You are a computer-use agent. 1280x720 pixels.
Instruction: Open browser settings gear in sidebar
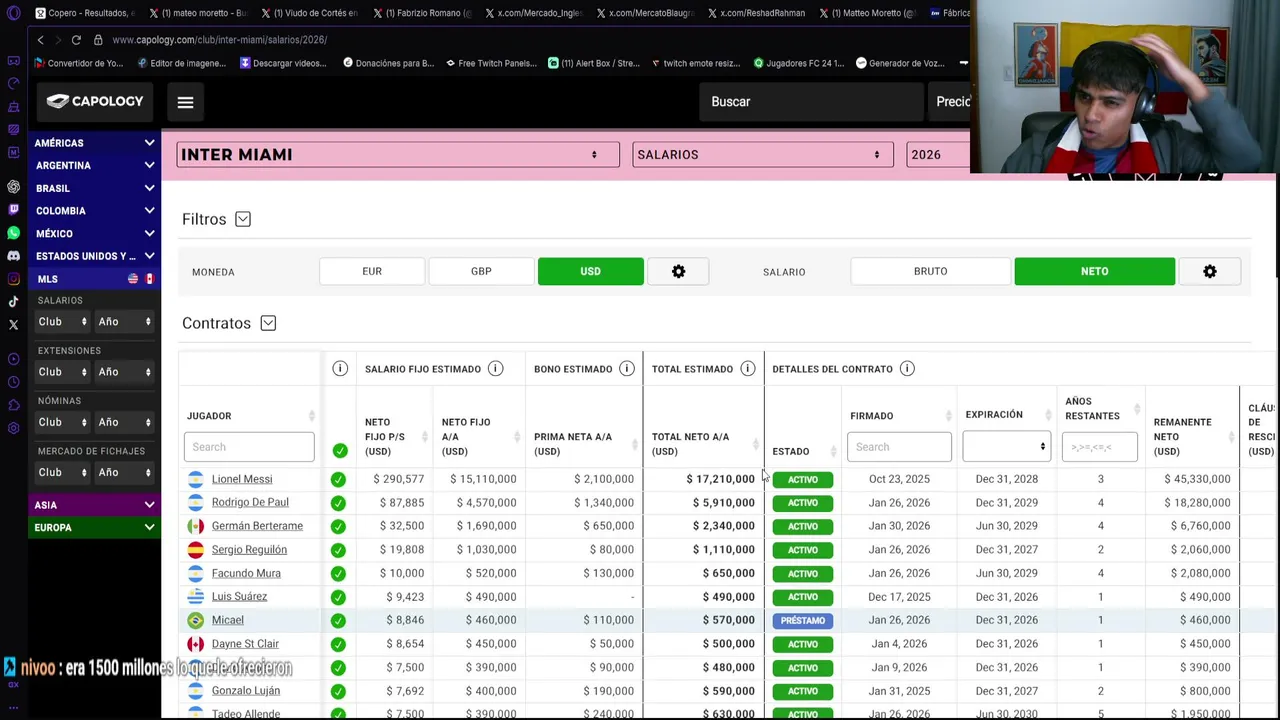click(x=13, y=428)
